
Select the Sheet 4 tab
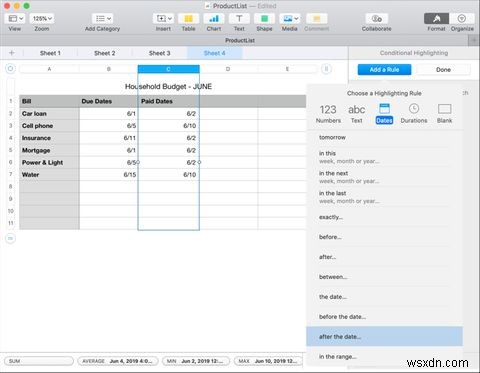pyautogui.click(x=214, y=53)
